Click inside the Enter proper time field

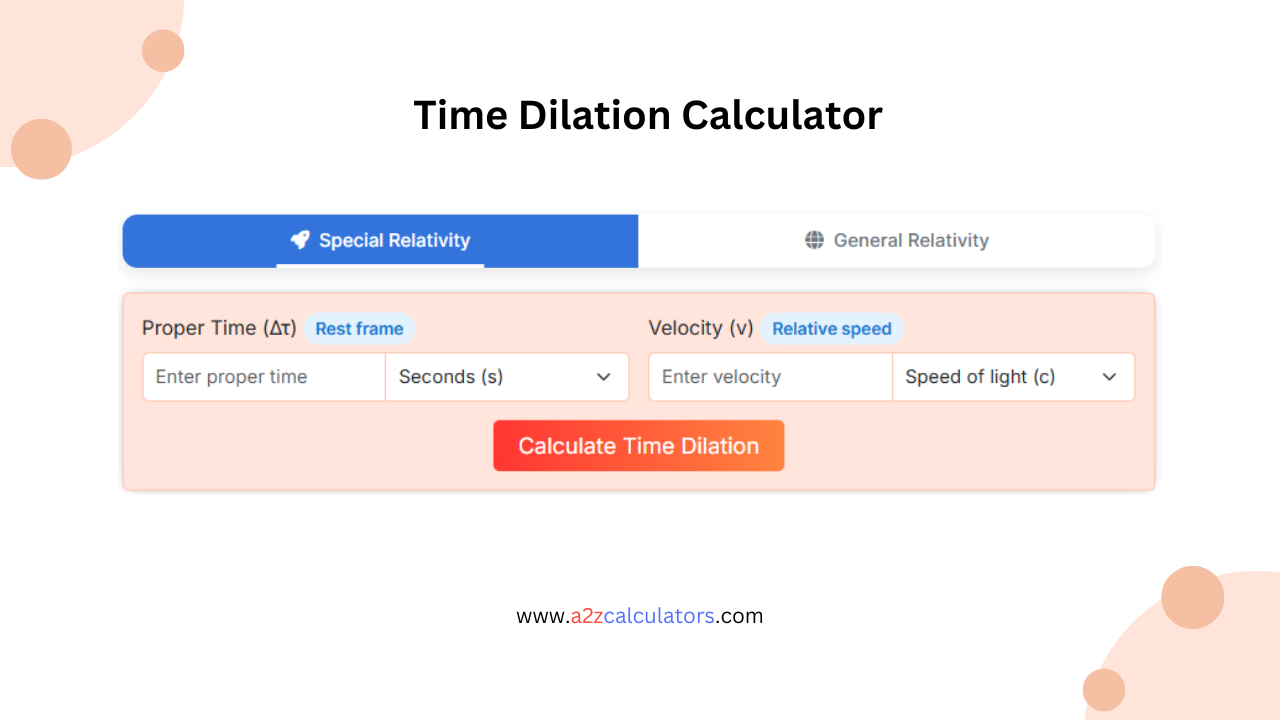tap(263, 377)
